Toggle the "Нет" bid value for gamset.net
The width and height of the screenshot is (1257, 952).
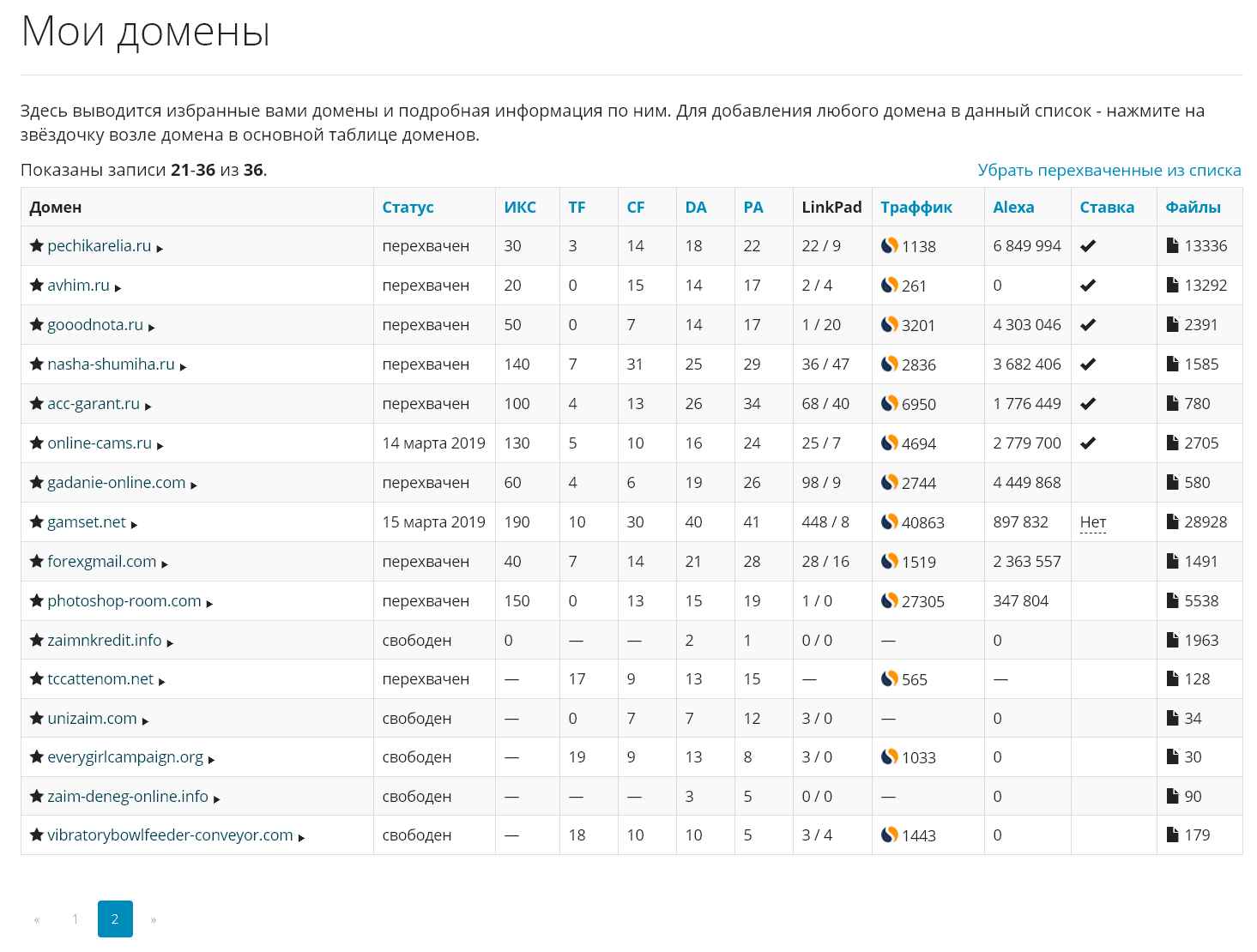point(1092,522)
